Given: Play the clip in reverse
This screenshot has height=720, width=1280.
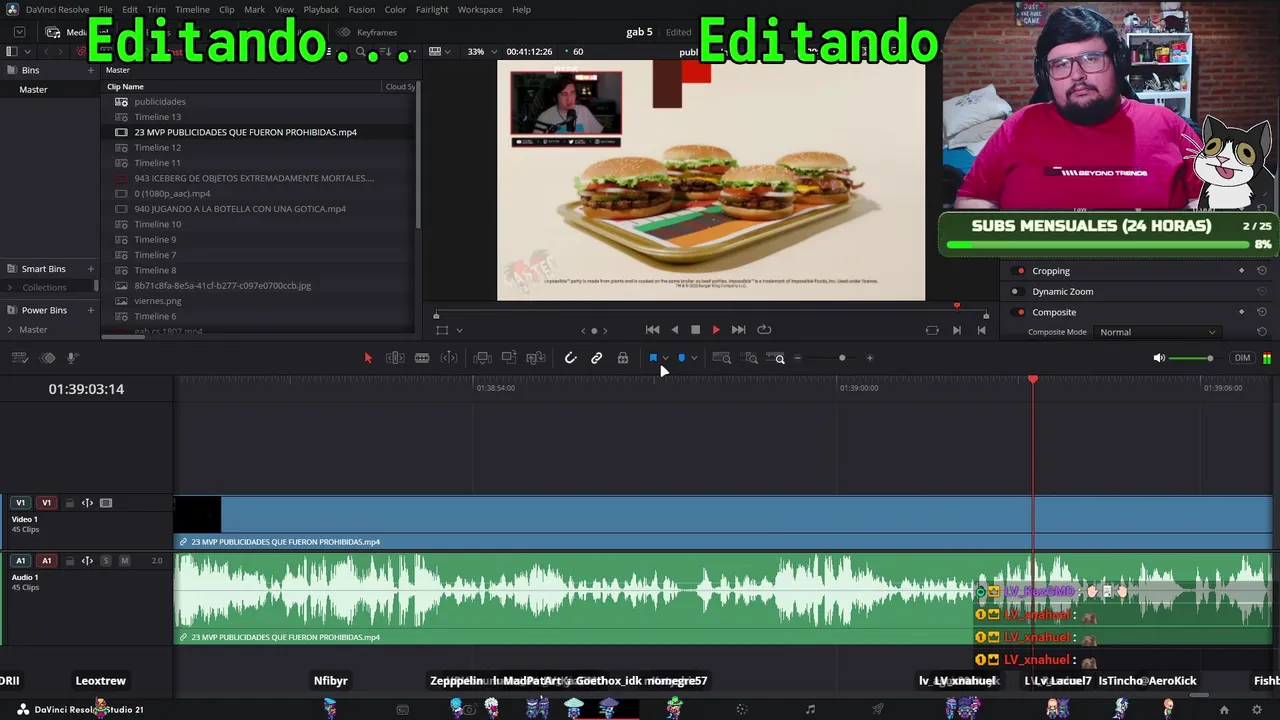Looking at the screenshot, I should pyautogui.click(x=675, y=330).
